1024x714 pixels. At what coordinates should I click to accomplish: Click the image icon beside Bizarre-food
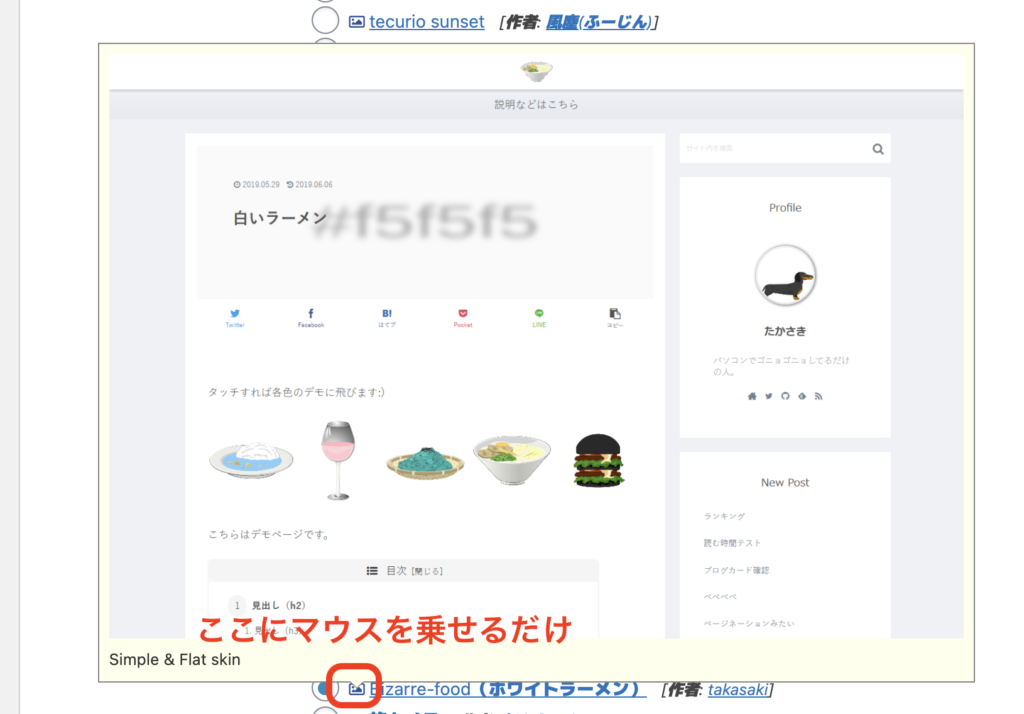click(x=356, y=689)
